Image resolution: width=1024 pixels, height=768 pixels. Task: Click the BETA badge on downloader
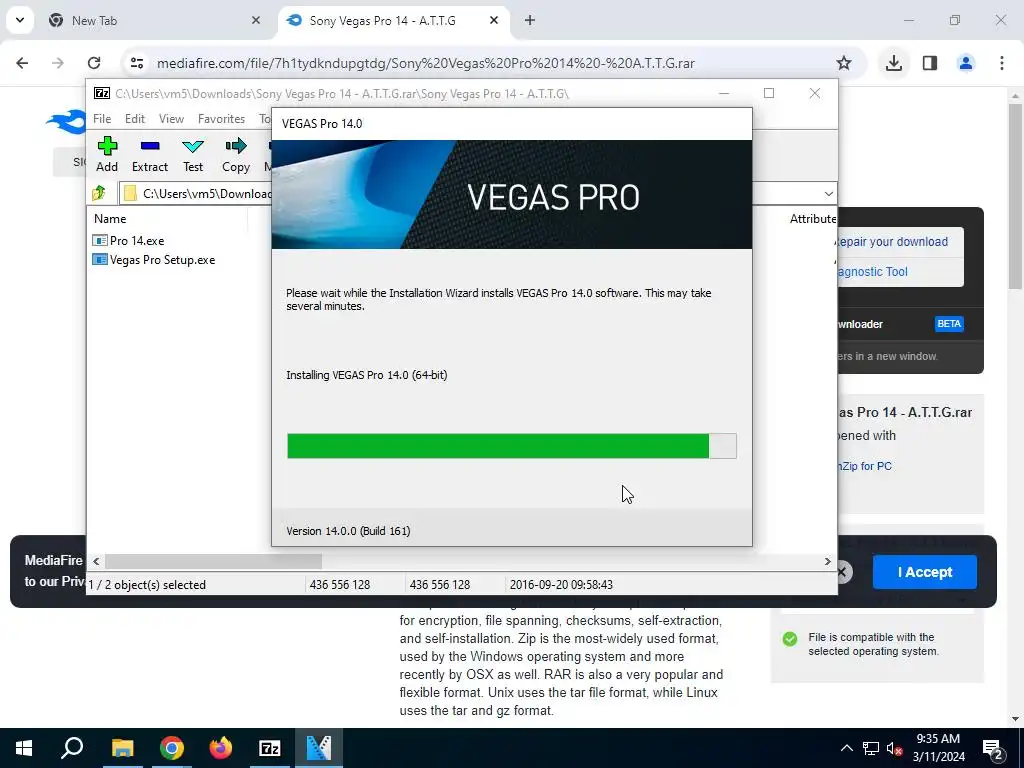tap(949, 324)
